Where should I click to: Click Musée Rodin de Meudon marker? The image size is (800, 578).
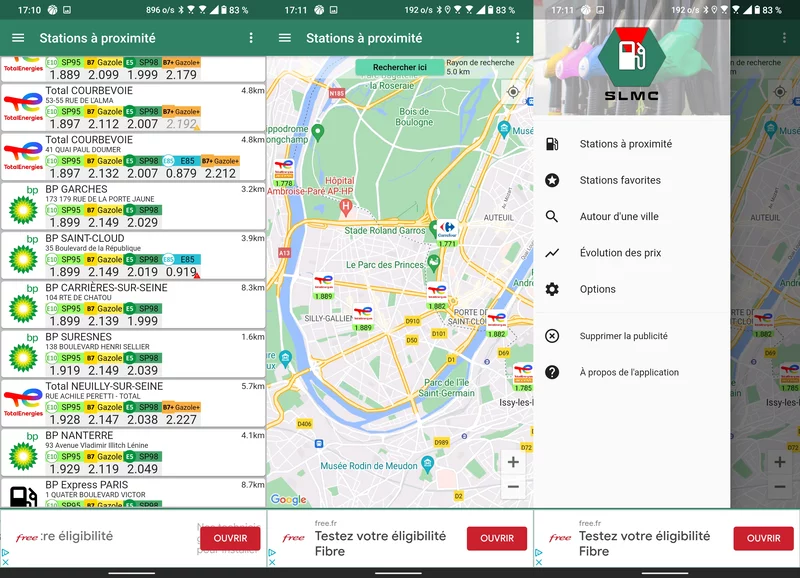pos(428,464)
